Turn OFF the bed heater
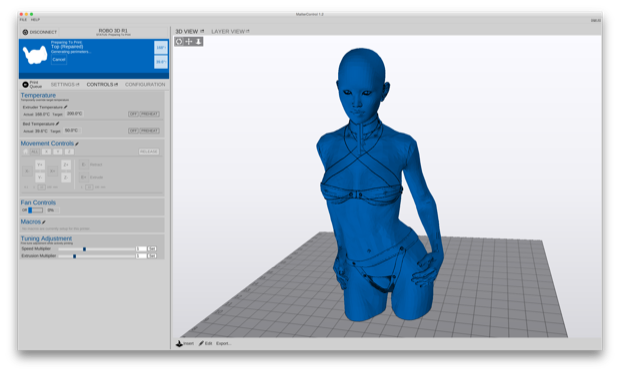The height and width of the screenshot is (374, 620). (x=133, y=131)
